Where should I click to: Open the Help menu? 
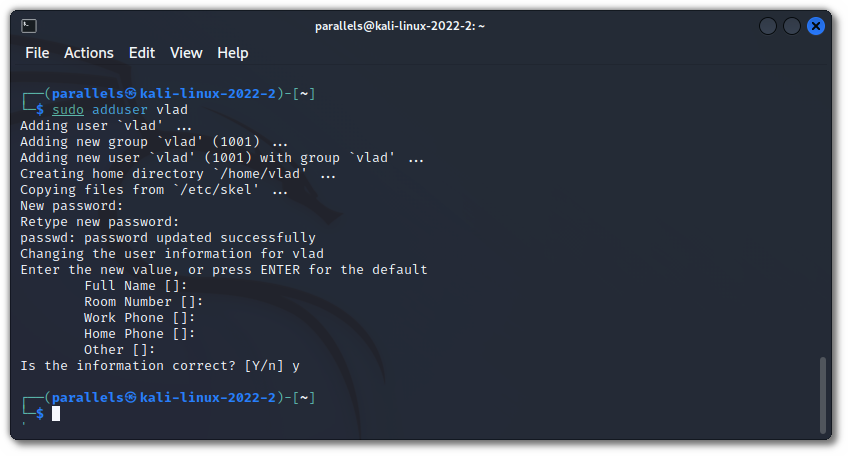[x=233, y=53]
